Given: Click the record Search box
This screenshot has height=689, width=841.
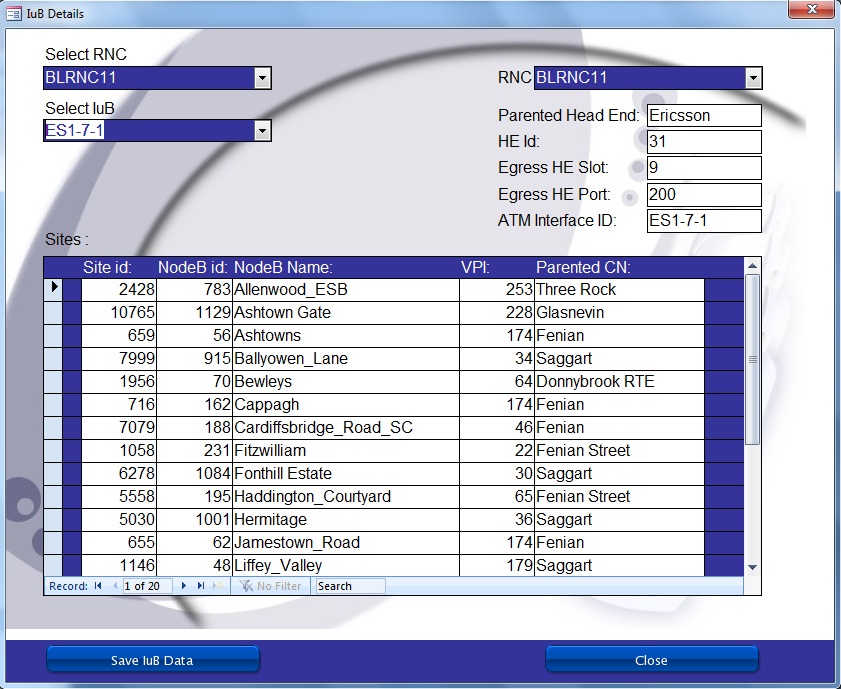Looking at the screenshot, I should pos(350,586).
